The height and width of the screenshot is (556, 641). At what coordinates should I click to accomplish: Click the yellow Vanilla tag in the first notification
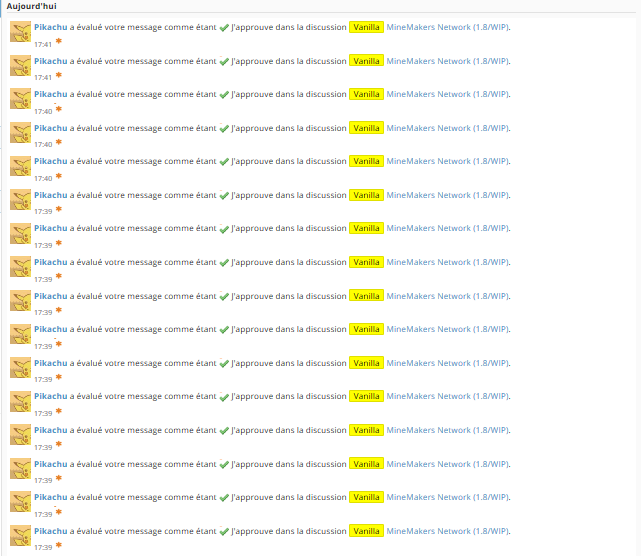coord(366,27)
